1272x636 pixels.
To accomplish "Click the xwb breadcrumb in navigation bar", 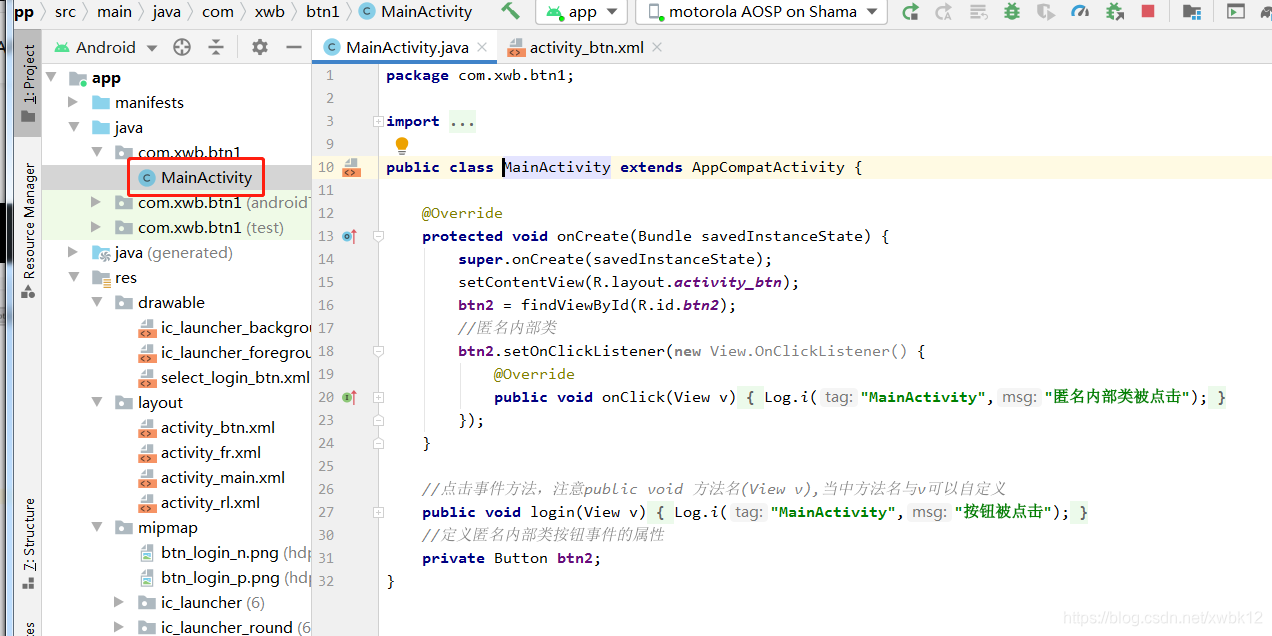I will point(270,12).
